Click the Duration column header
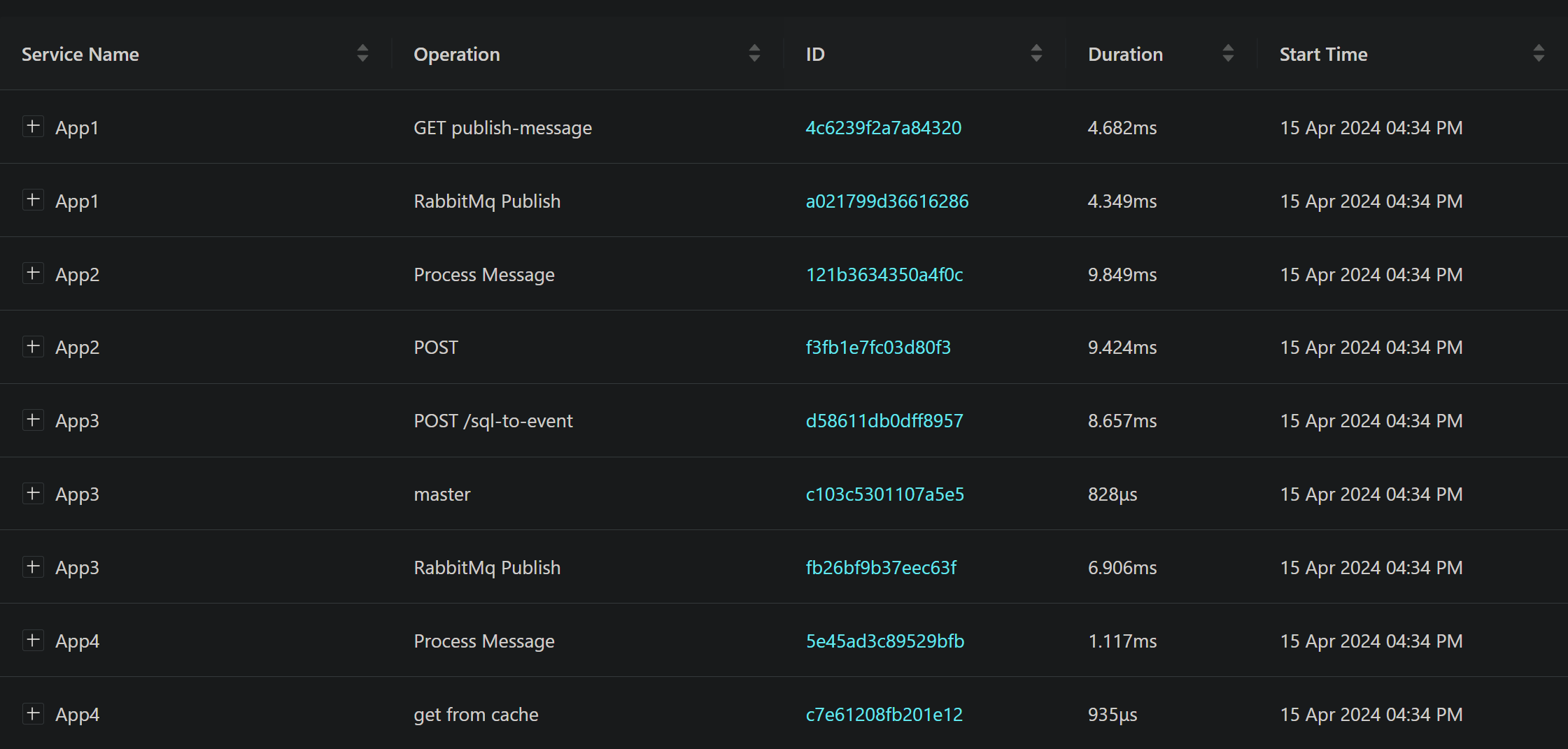 click(1161, 54)
